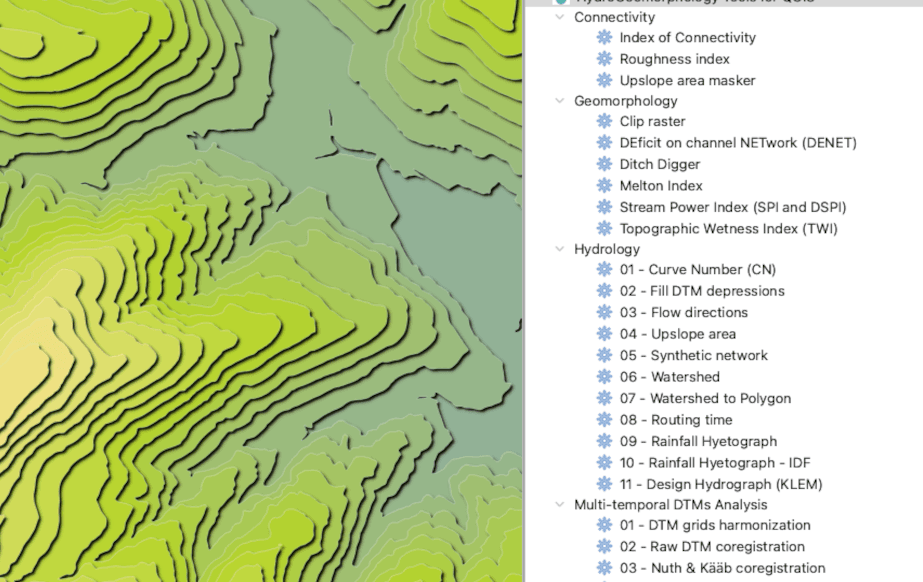
Task: Click the gear icon beside 09 - Rainfall Hyetograph
Action: click(605, 441)
